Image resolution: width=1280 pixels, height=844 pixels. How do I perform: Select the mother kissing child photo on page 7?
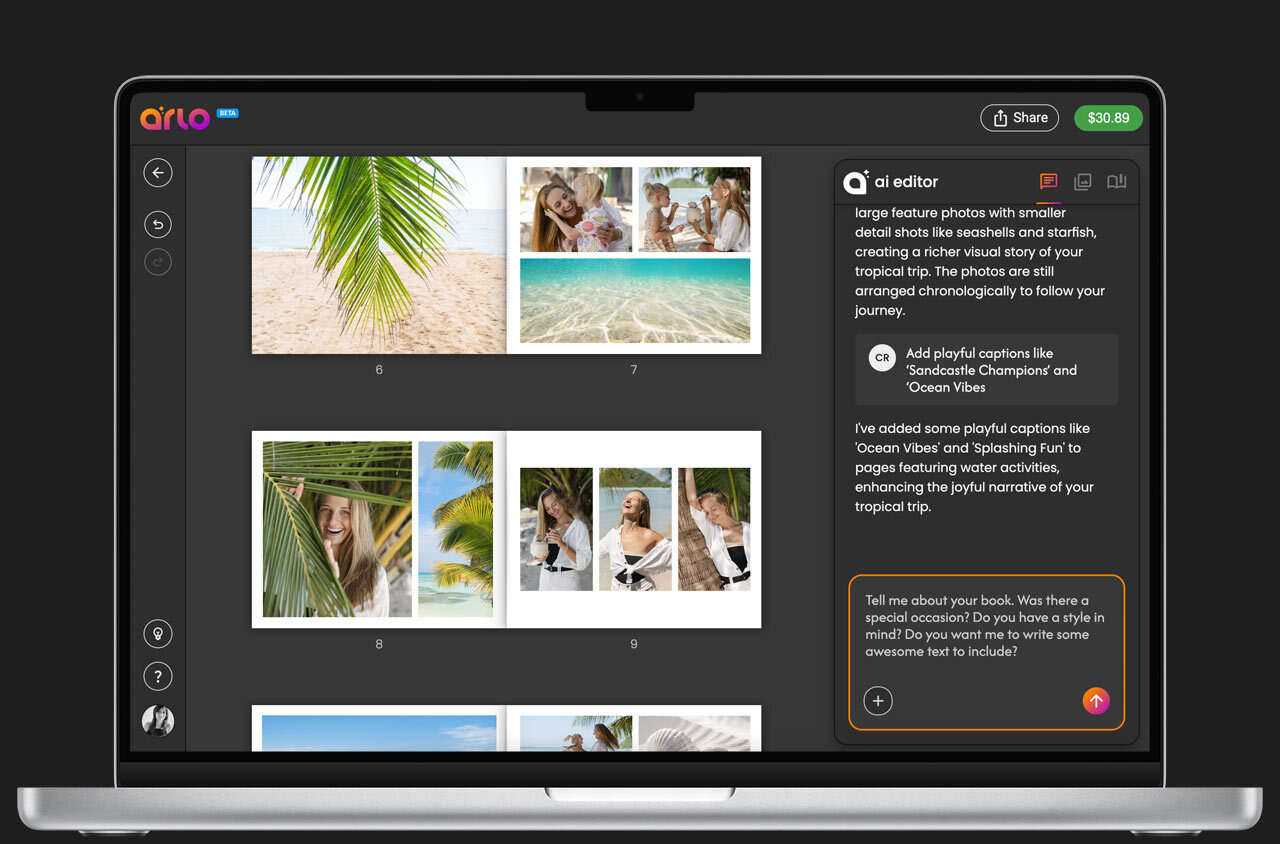[576, 209]
